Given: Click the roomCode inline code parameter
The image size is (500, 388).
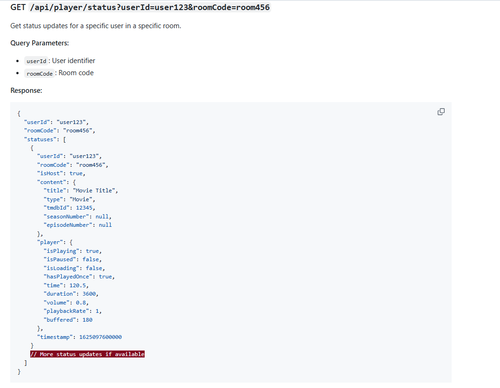Looking at the screenshot, I should (x=39, y=73).
